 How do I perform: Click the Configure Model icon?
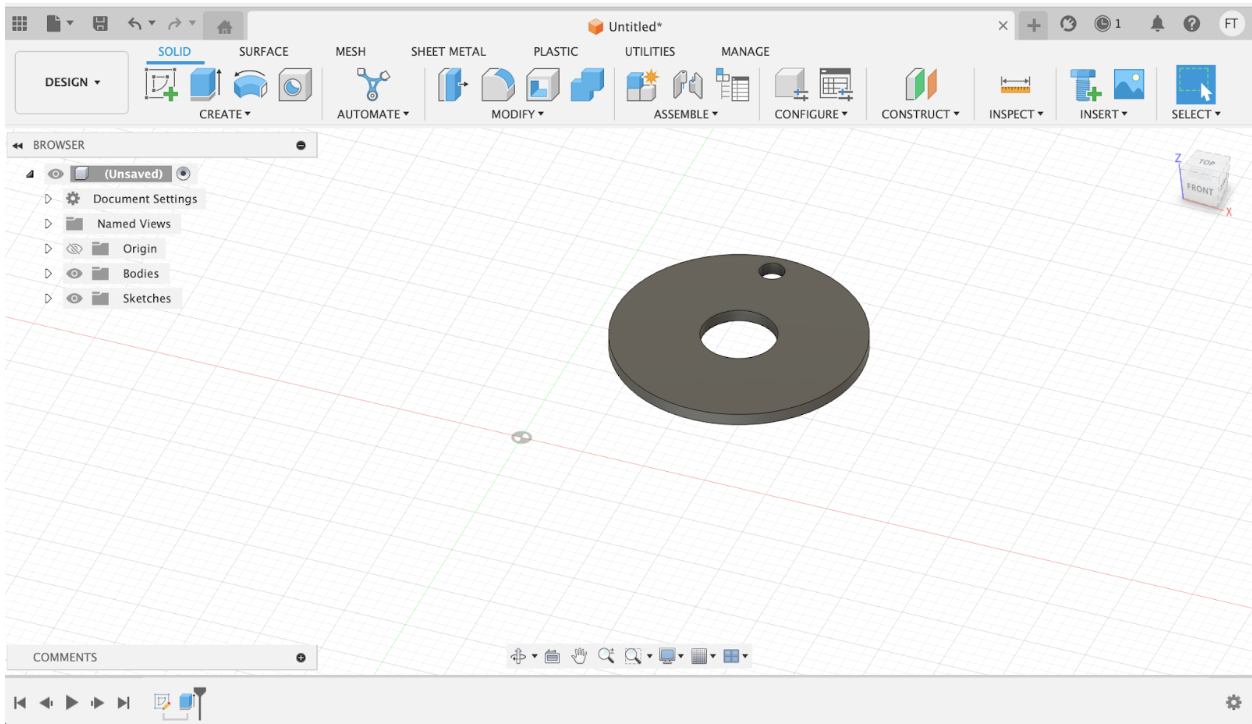click(792, 85)
